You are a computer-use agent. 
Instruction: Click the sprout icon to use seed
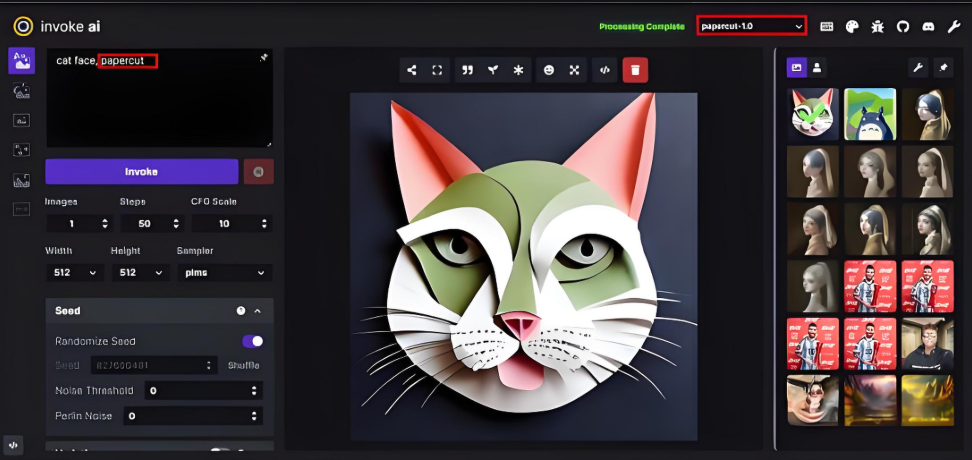click(493, 70)
